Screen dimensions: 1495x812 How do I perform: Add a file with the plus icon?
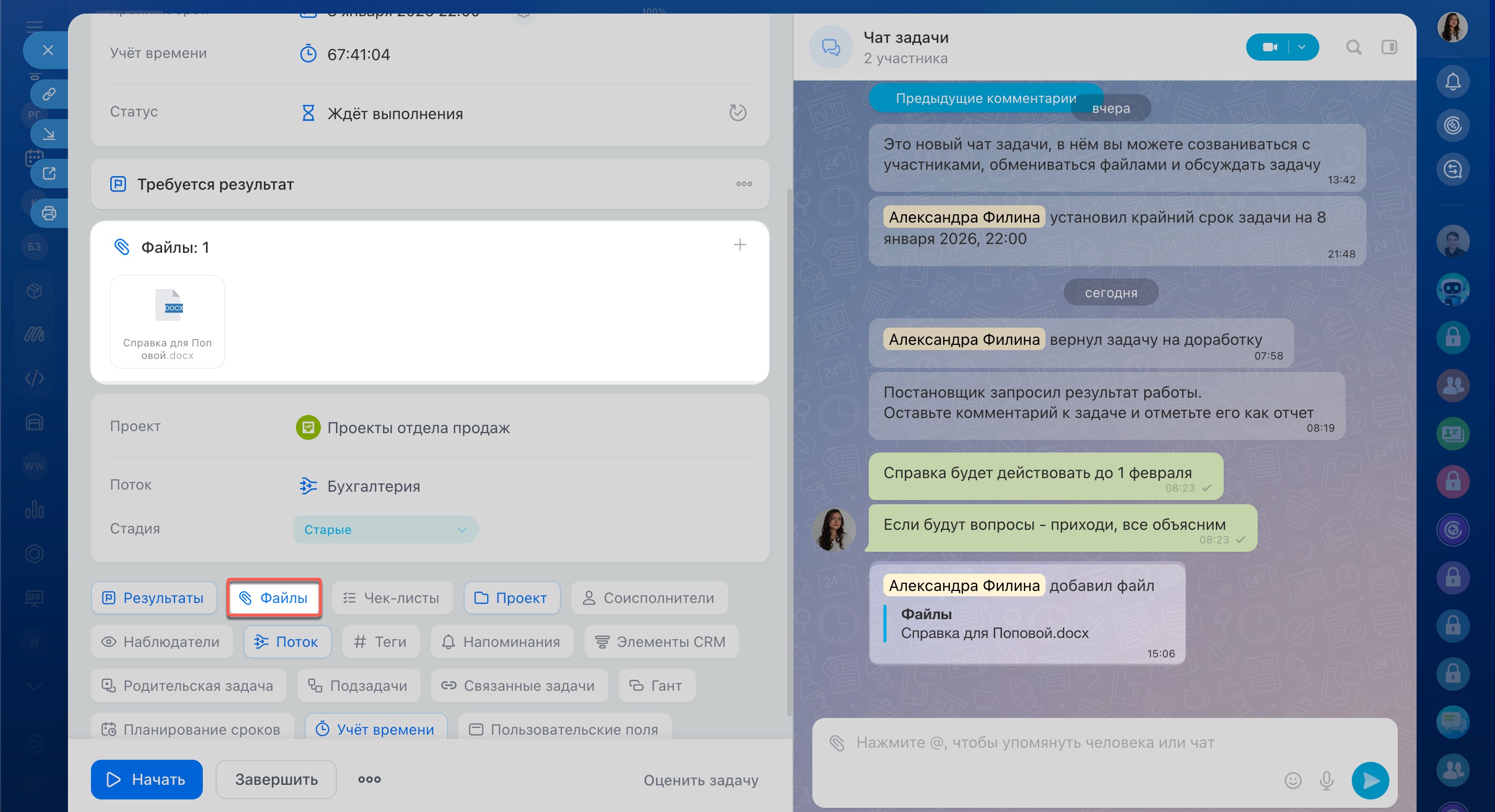coord(739,245)
